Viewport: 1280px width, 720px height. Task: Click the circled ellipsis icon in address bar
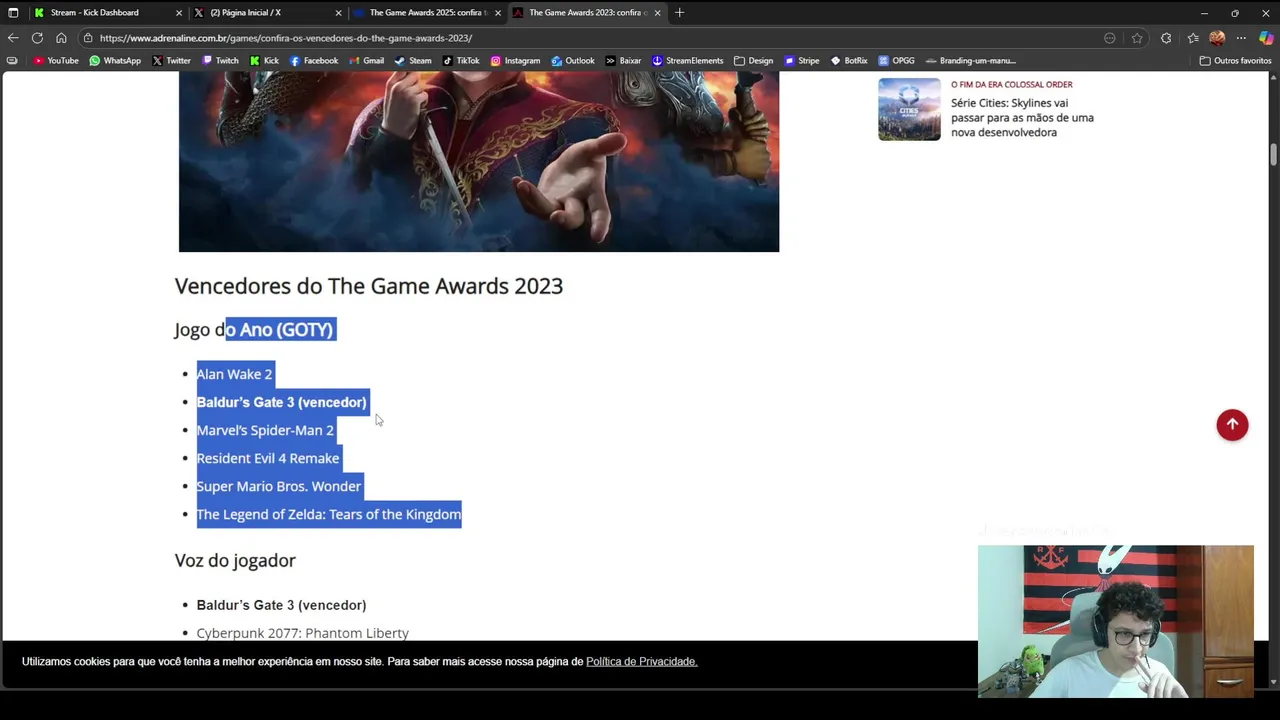[x=1110, y=38]
